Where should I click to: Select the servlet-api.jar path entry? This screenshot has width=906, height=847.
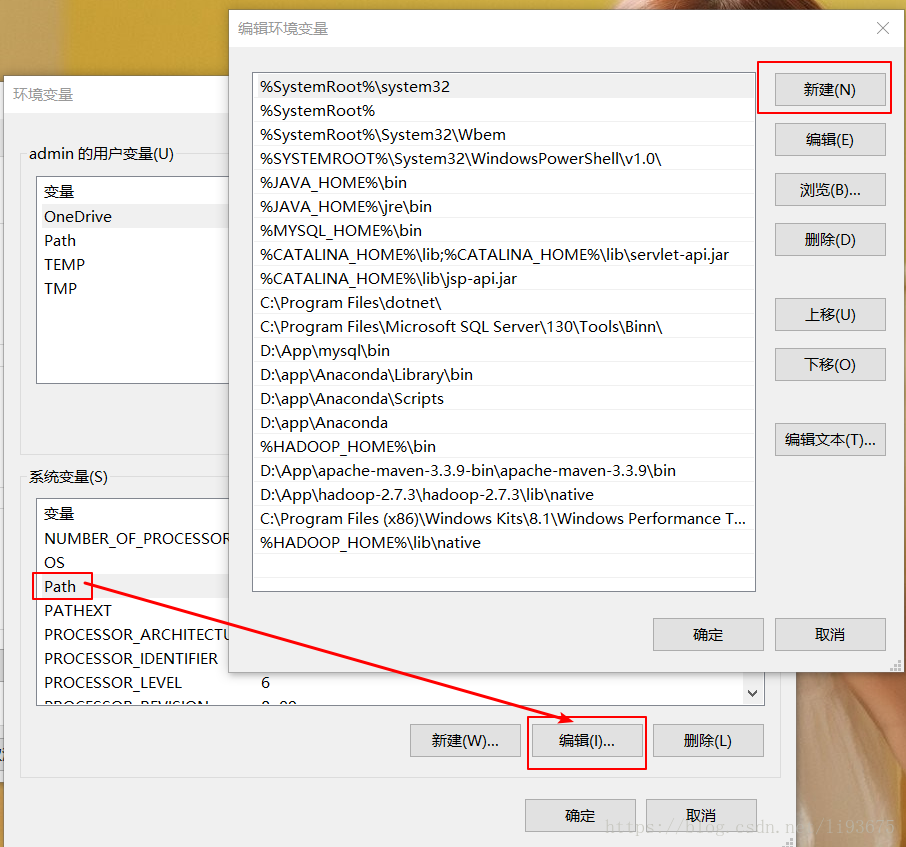click(x=504, y=254)
